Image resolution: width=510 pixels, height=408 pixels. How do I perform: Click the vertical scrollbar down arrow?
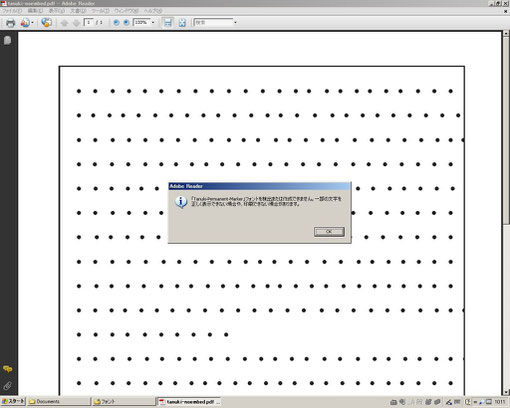point(506,392)
